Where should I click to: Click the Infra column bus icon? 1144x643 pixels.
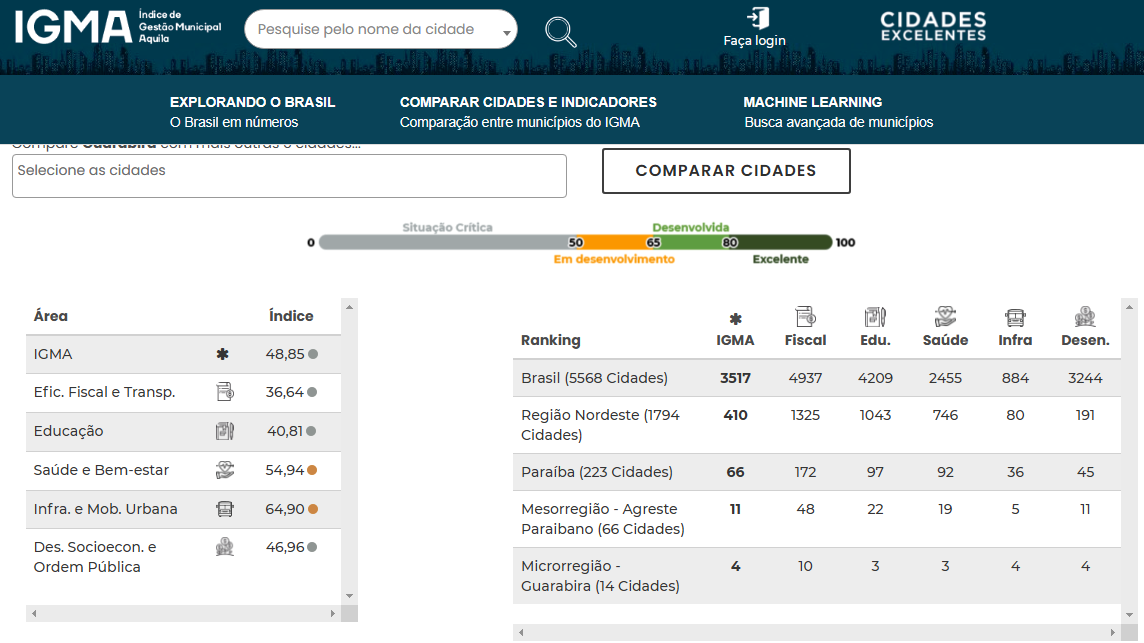coord(1015,317)
